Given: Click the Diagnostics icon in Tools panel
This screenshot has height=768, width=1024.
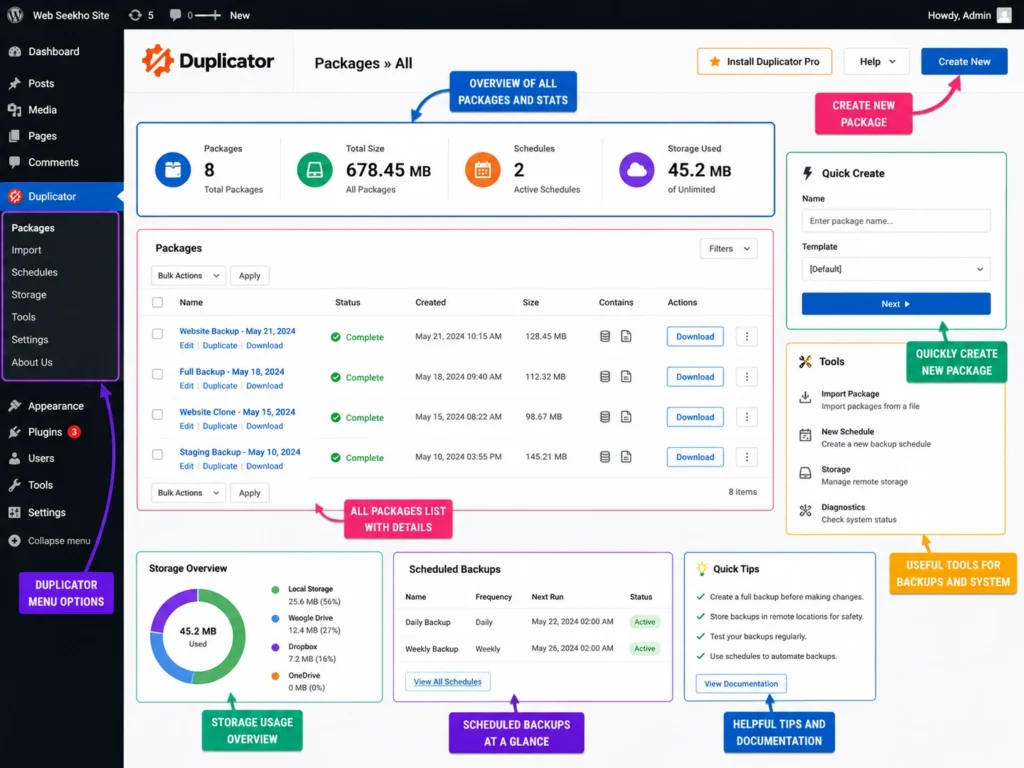Looking at the screenshot, I should click(x=805, y=511).
